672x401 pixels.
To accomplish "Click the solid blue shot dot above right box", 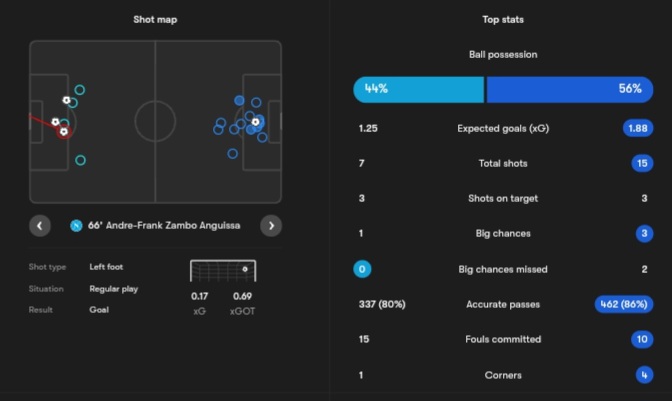I will point(239,100).
